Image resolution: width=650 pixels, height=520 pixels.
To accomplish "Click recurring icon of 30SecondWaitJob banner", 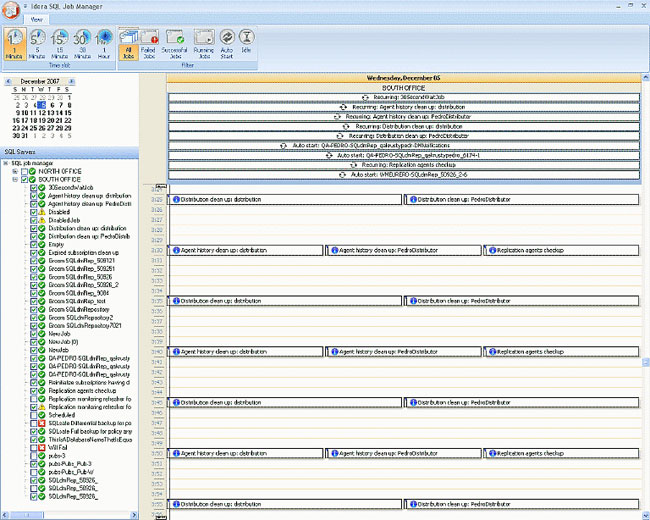I will tap(365, 97).
